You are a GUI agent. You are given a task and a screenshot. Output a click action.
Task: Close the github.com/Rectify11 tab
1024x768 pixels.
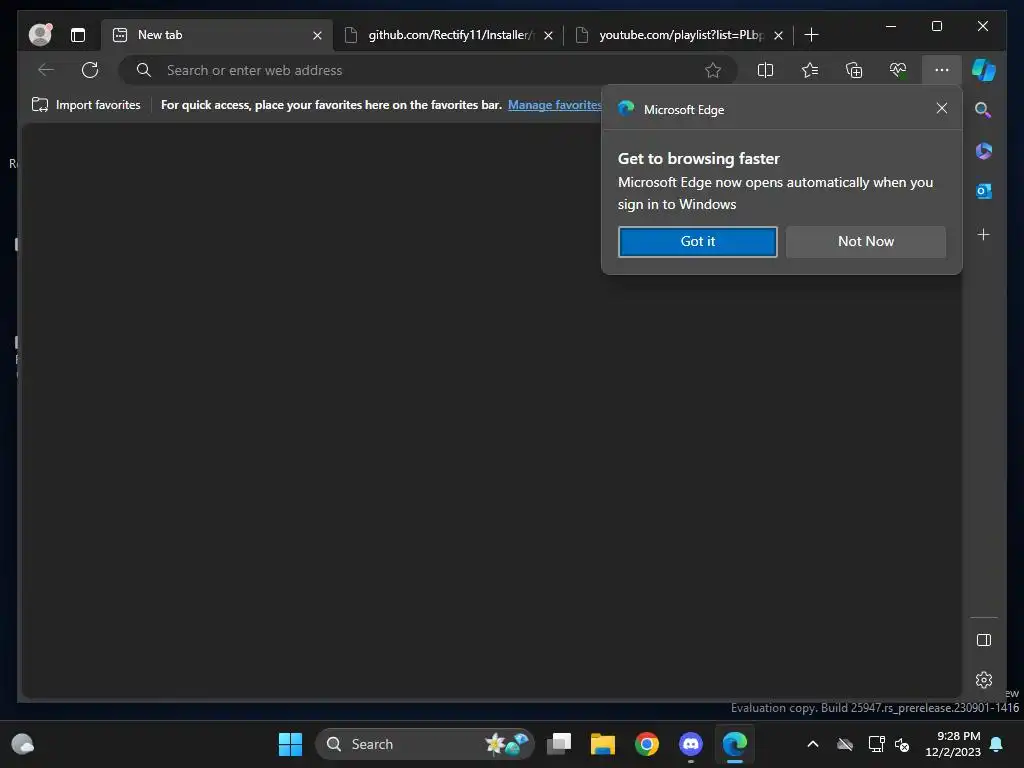pos(549,35)
